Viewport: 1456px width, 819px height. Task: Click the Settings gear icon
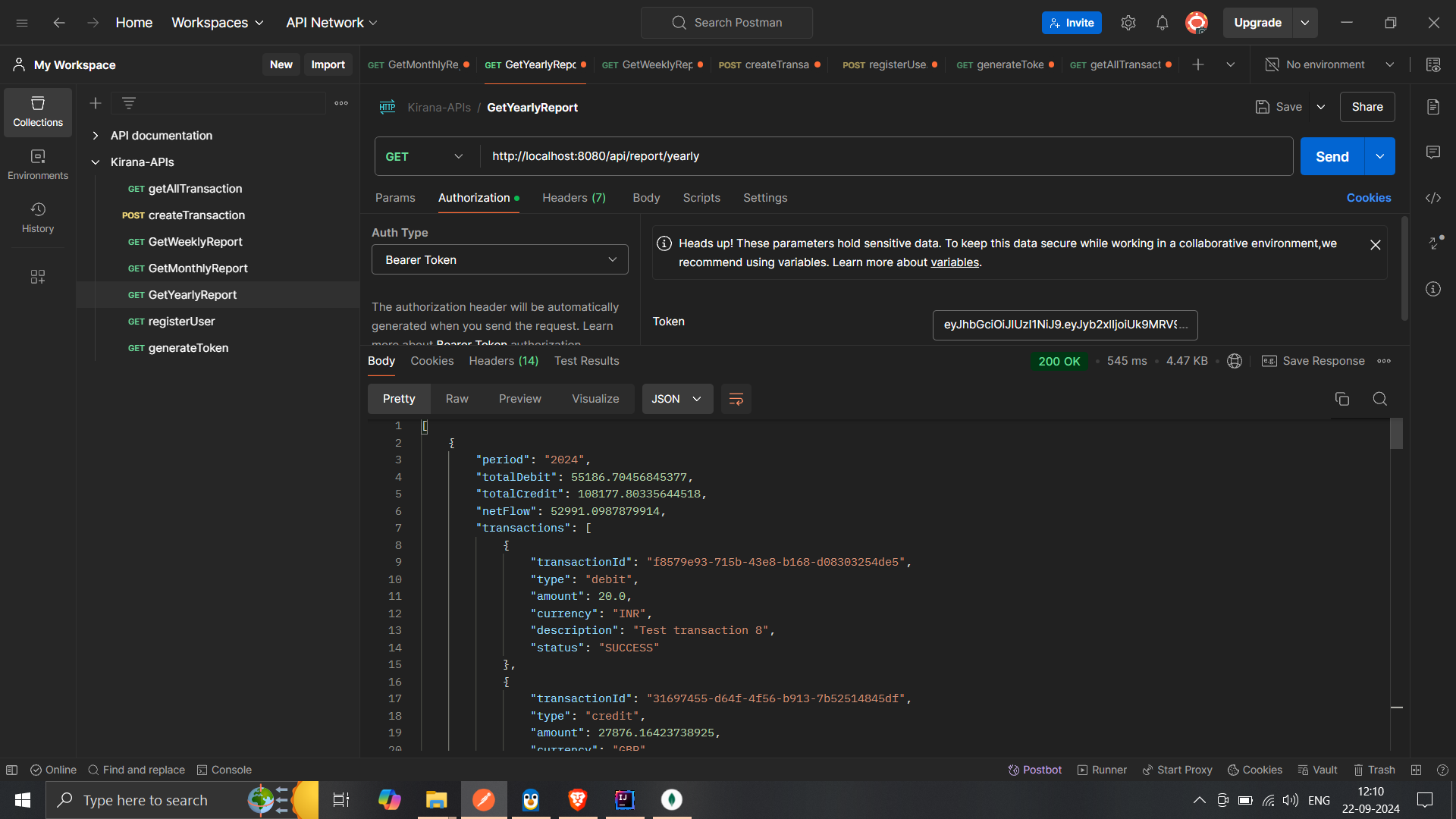[1128, 22]
